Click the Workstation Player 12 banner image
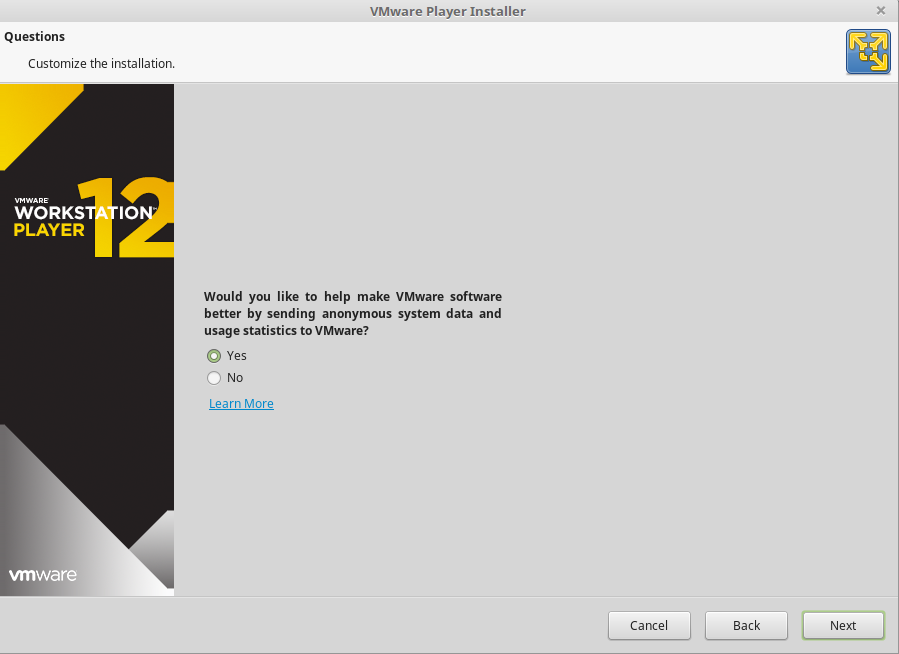The image size is (899, 654). click(87, 340)
